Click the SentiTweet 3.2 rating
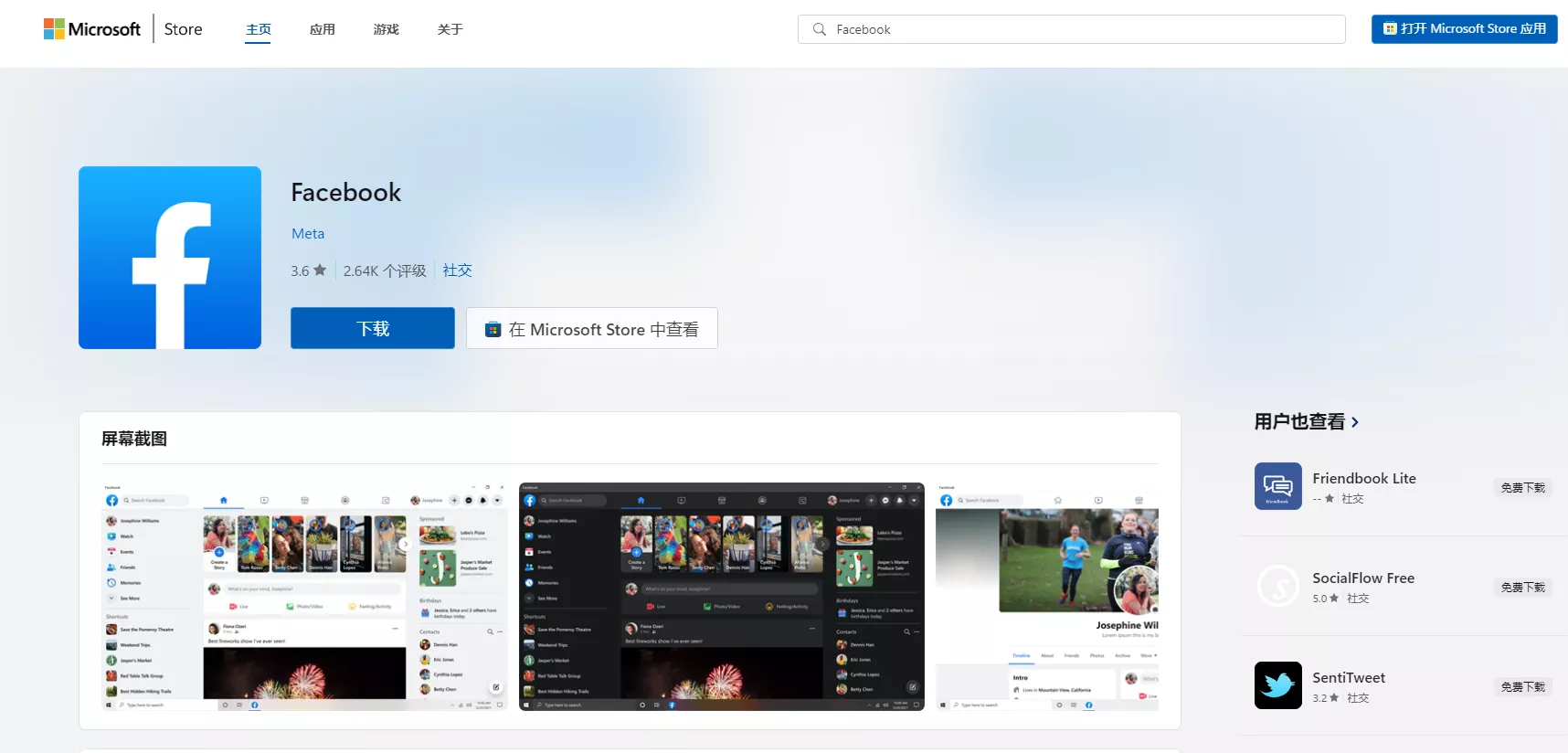The width and height of the screenshot is (1568, 753). (x=1325, y=698)
